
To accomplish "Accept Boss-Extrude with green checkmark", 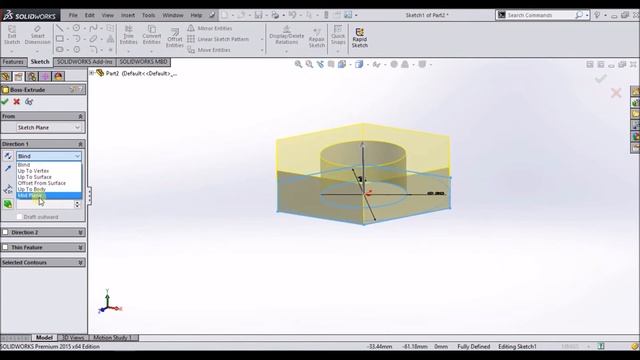I will pyautogui.click(x=5, y=102).
